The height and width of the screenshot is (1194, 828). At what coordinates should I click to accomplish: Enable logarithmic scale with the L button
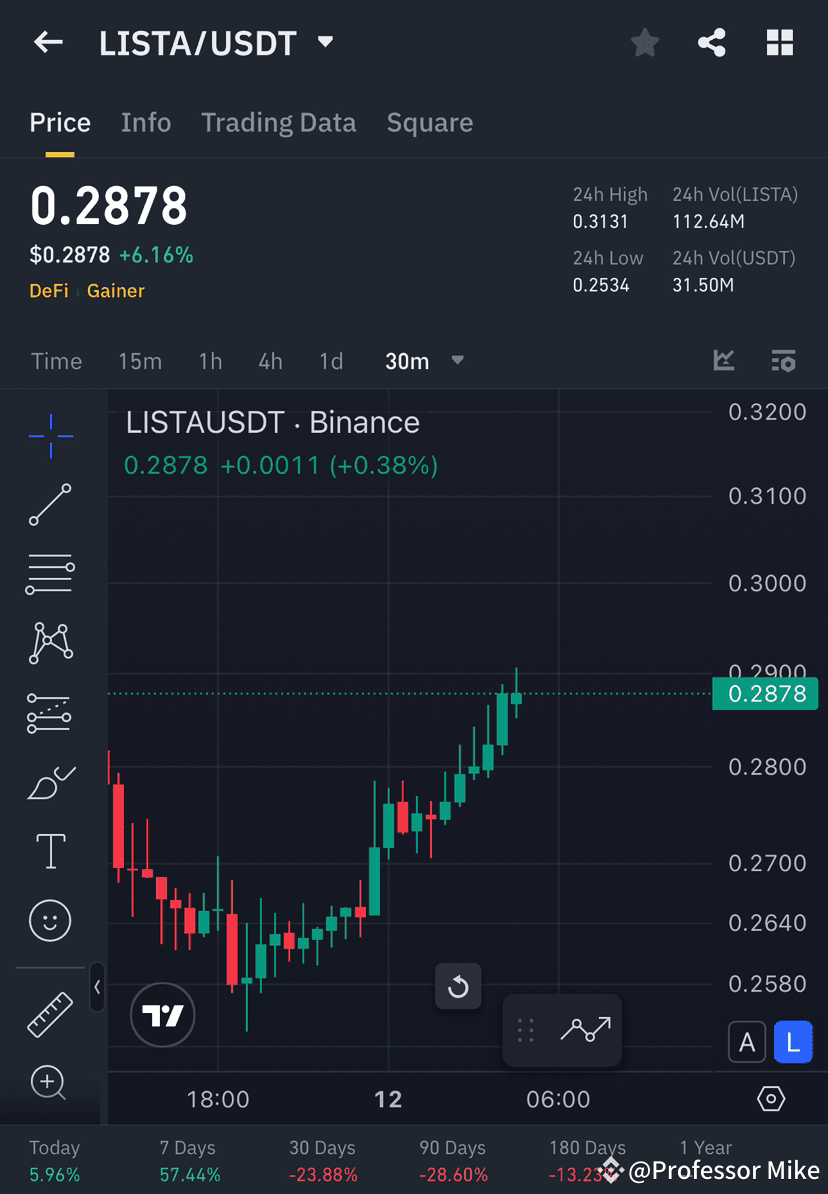click(793, 1042)
